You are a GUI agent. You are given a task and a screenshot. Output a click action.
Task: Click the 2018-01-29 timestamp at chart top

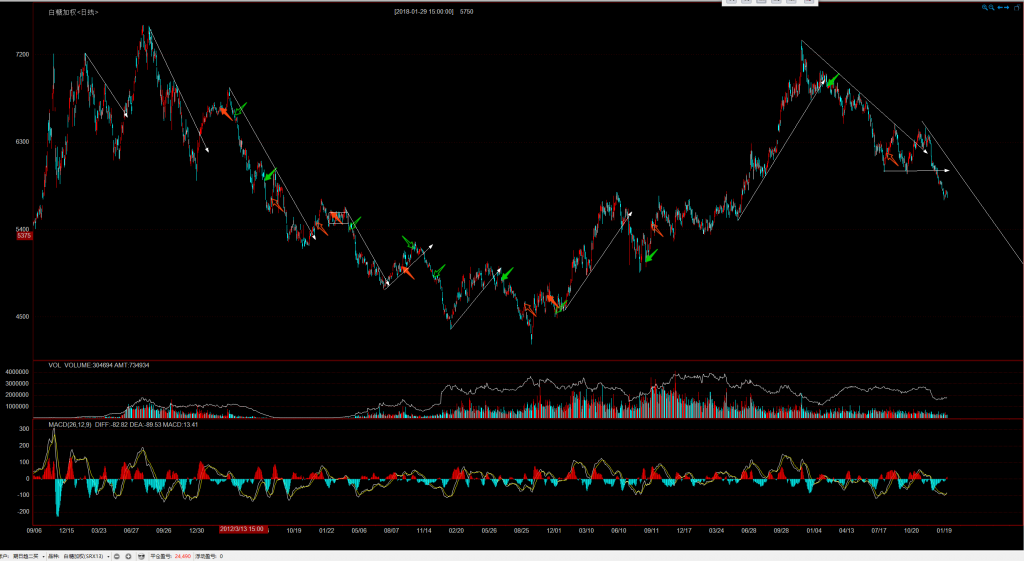pyautogui.click(x=424, y=12)
